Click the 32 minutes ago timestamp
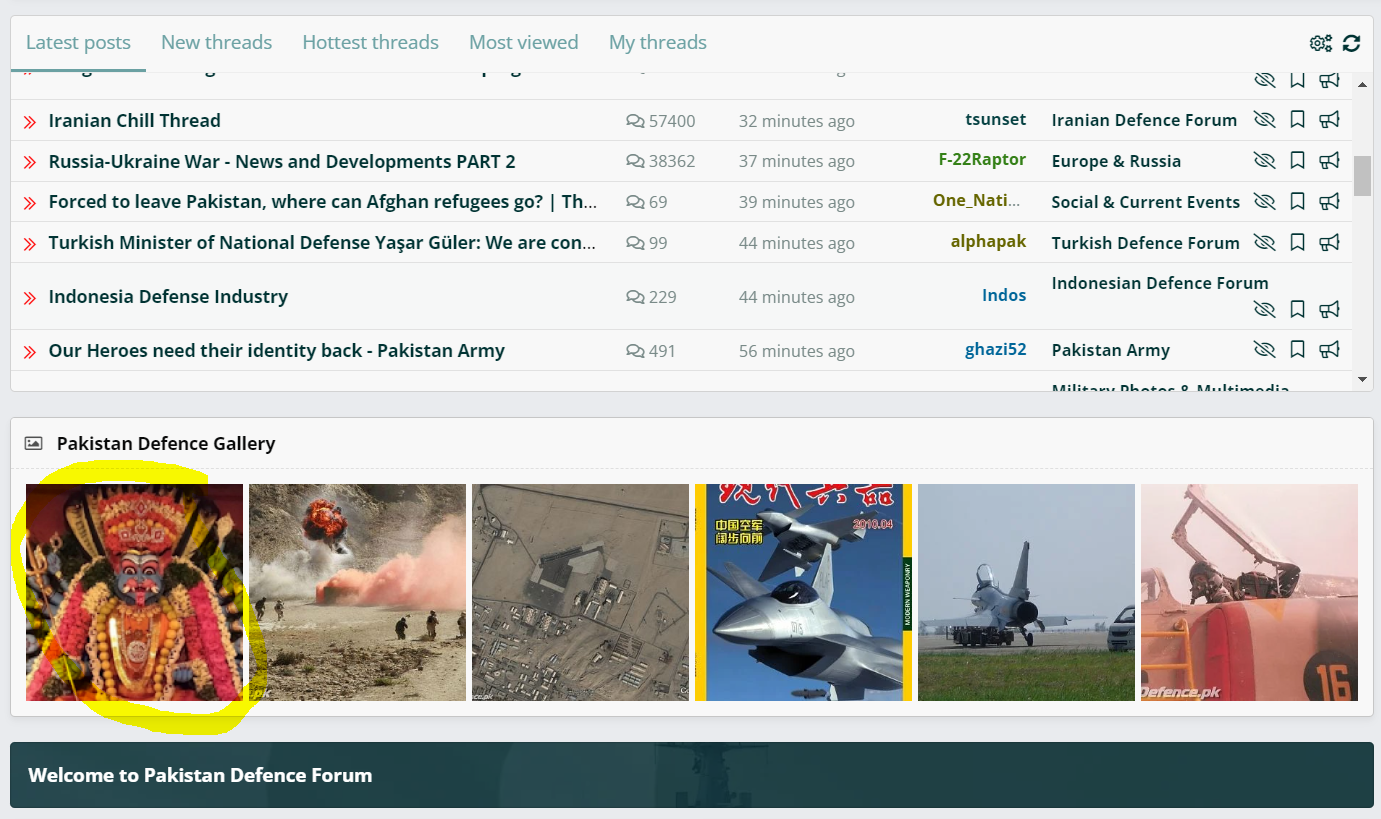 [x=797, y=121]
